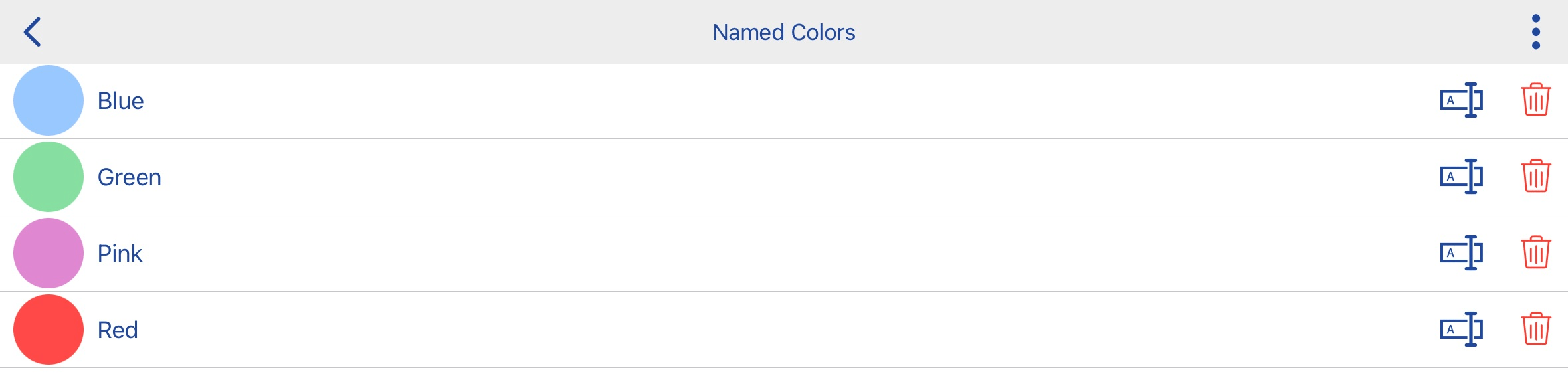Rename the Red color entry
1568x380 pixels.
pos(1462,330)
